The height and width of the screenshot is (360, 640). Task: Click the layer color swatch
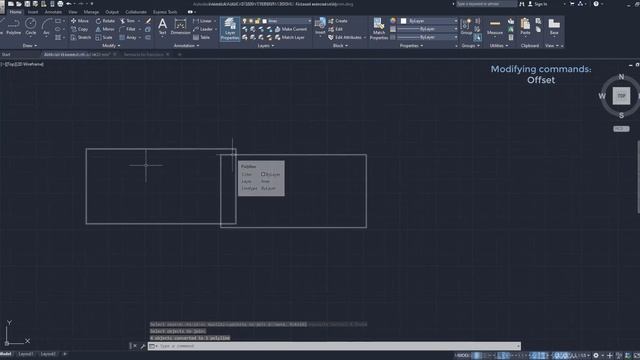264,21
